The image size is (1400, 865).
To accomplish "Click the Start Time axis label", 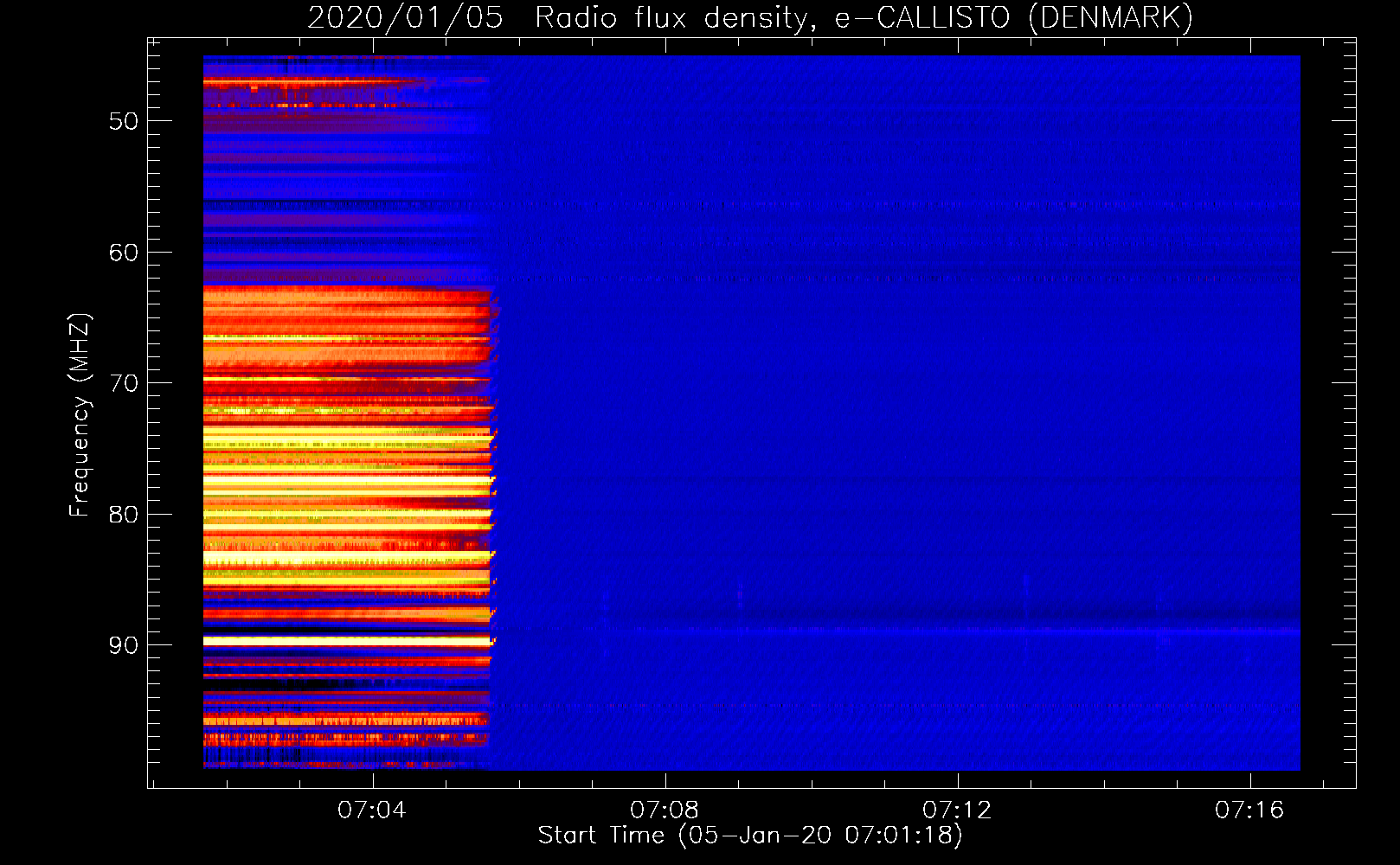I will (x=750, y=836).
